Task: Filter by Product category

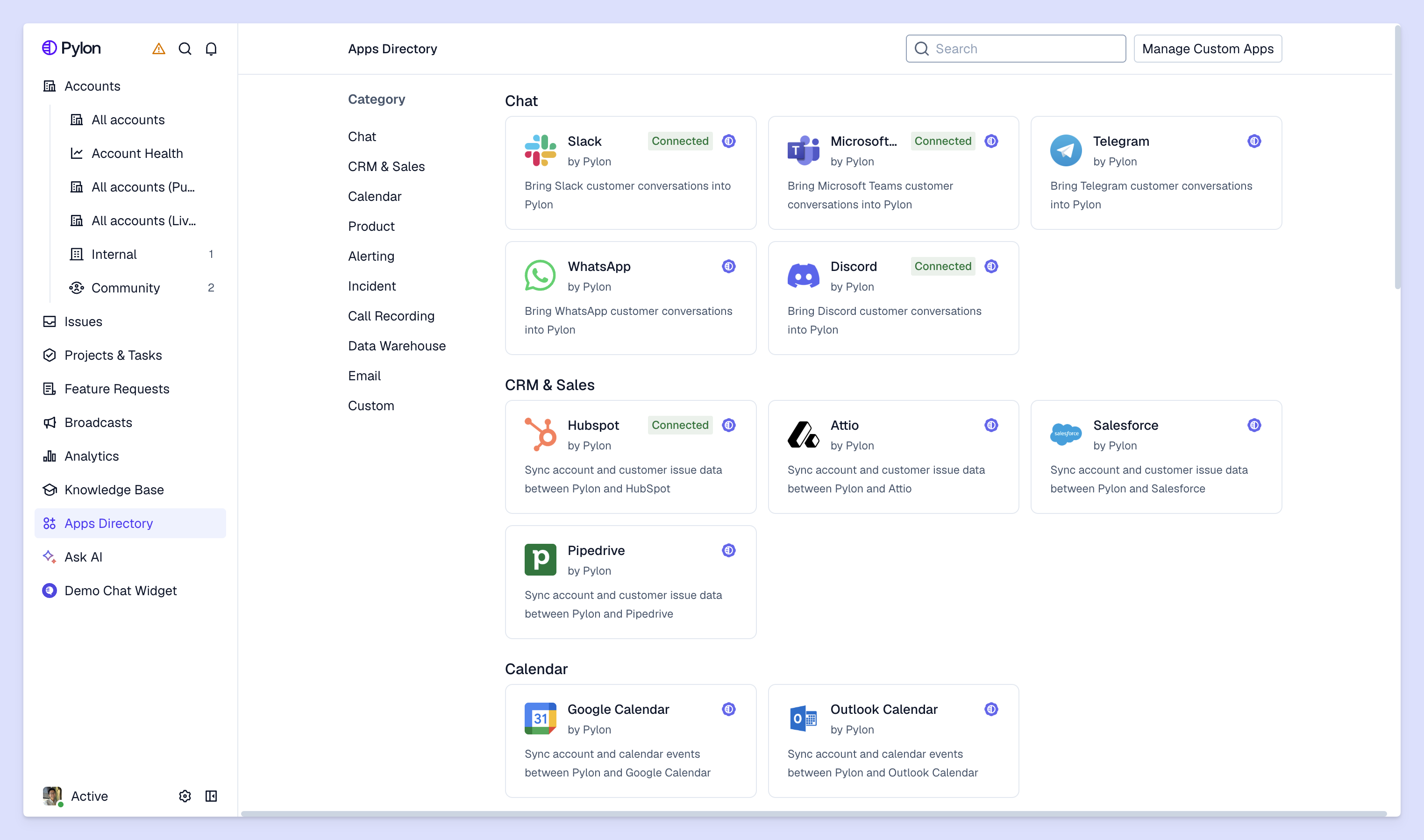Action: pyautogui.click(x=371, y=227)
